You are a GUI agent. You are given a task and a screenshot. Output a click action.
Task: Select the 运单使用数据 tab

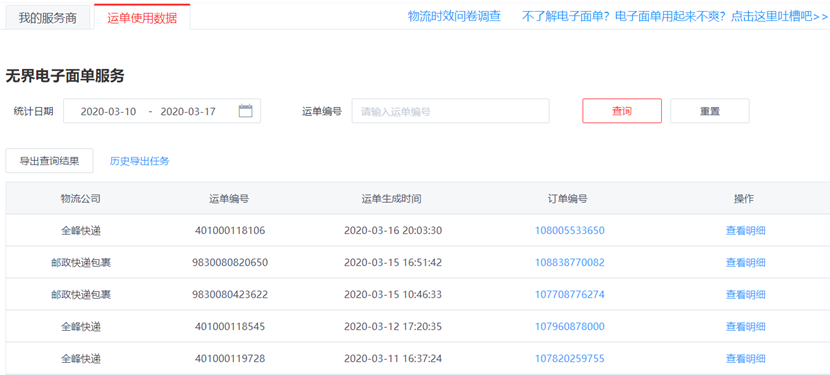point(142,17)
